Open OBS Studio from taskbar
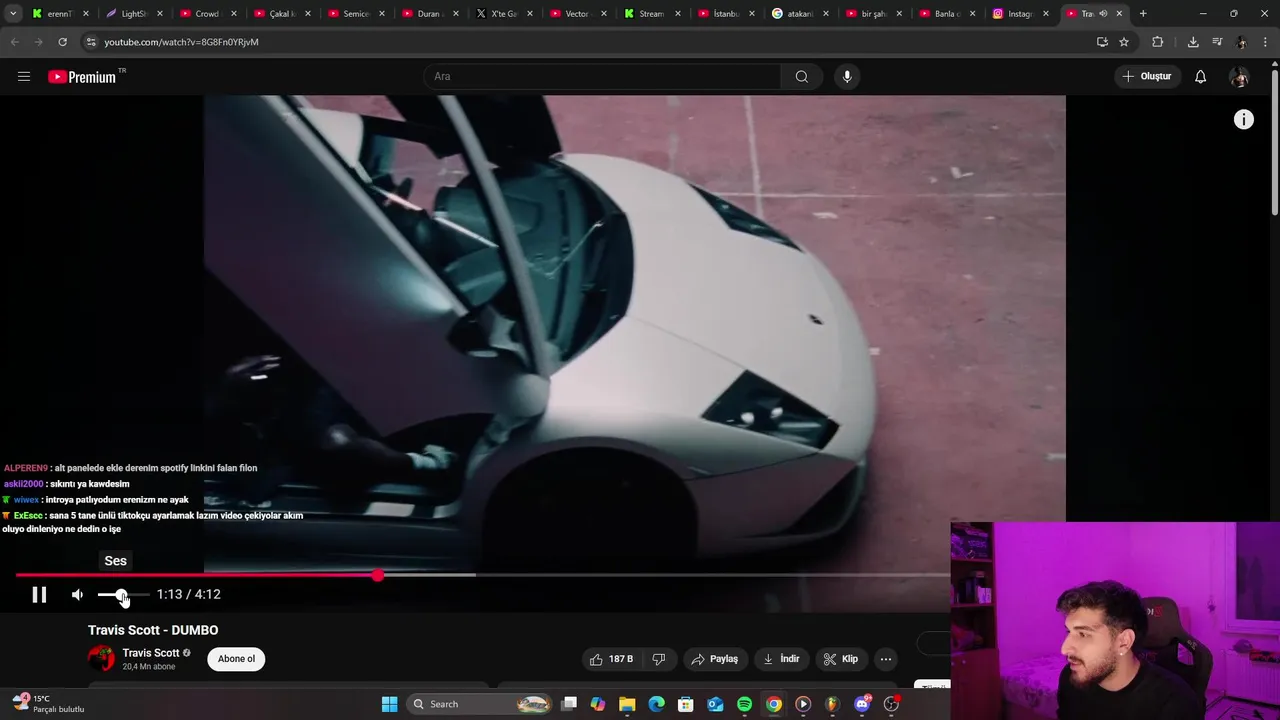 pos(891,704)
